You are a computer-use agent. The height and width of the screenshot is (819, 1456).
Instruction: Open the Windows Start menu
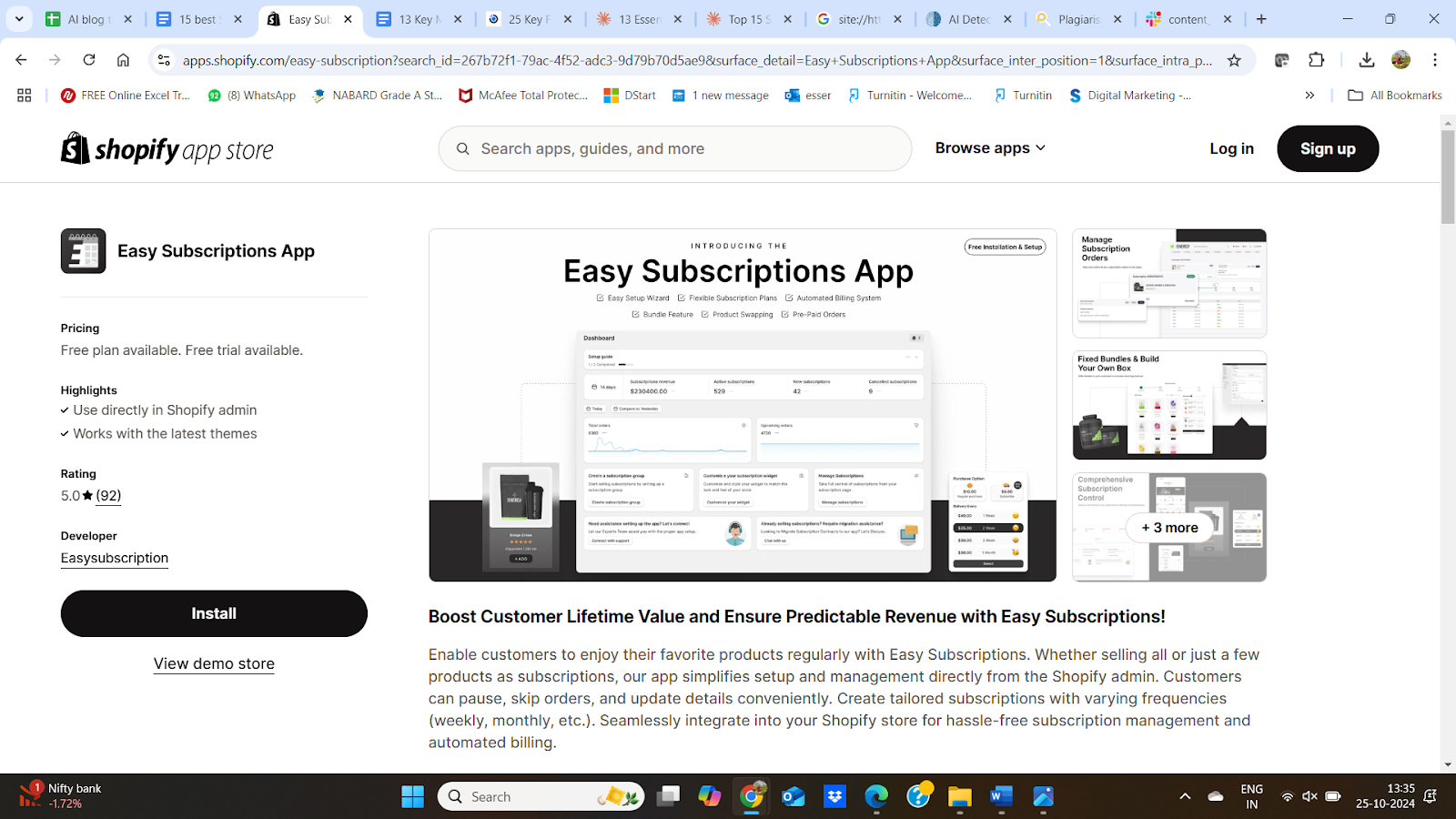(412, 796)
